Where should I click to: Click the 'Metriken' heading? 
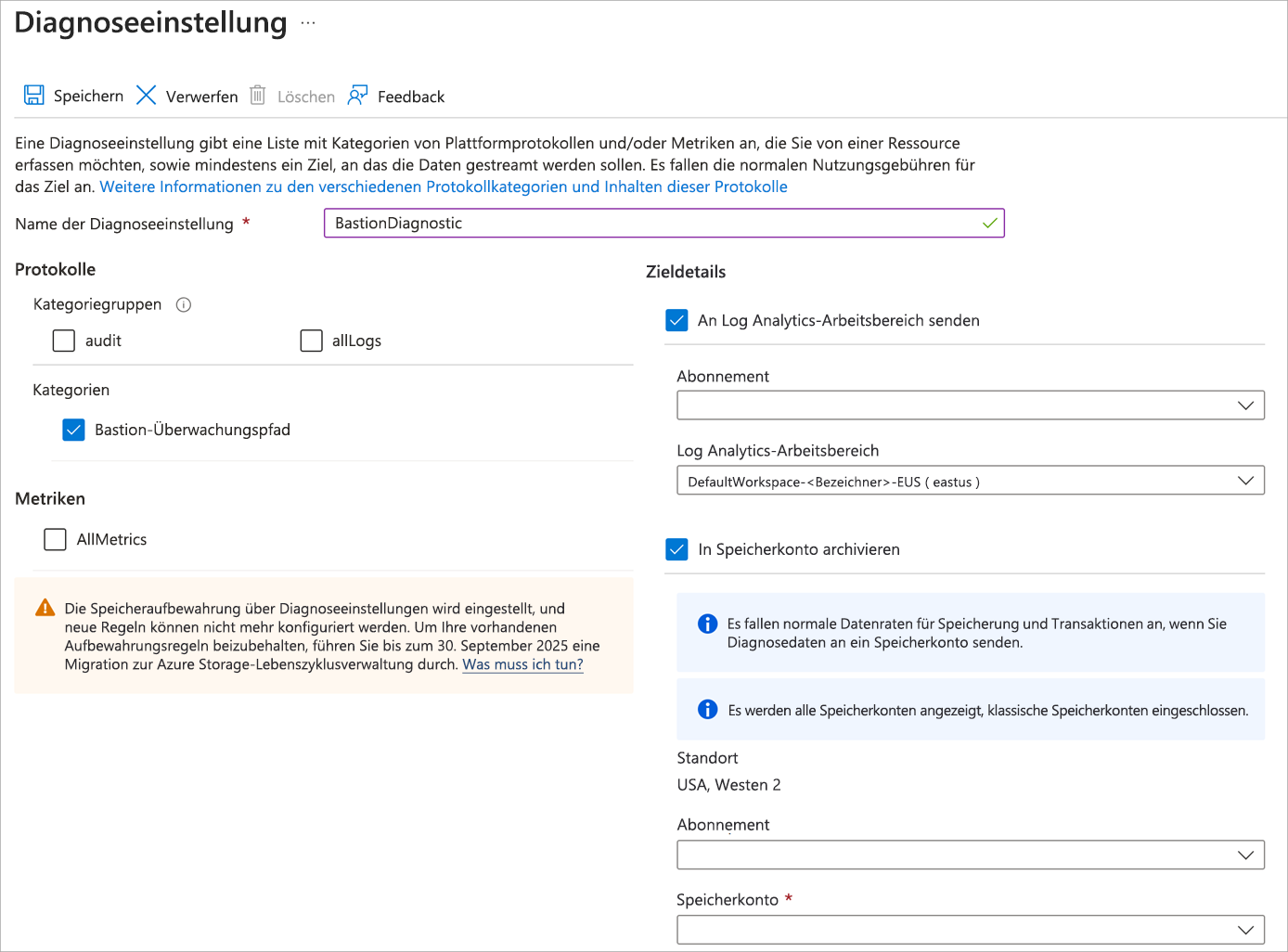[50, 498]
